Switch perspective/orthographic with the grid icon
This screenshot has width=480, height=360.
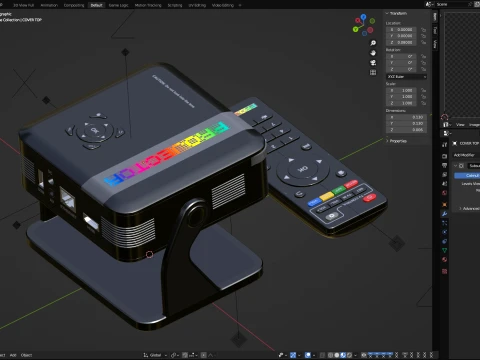coord(373,72)
